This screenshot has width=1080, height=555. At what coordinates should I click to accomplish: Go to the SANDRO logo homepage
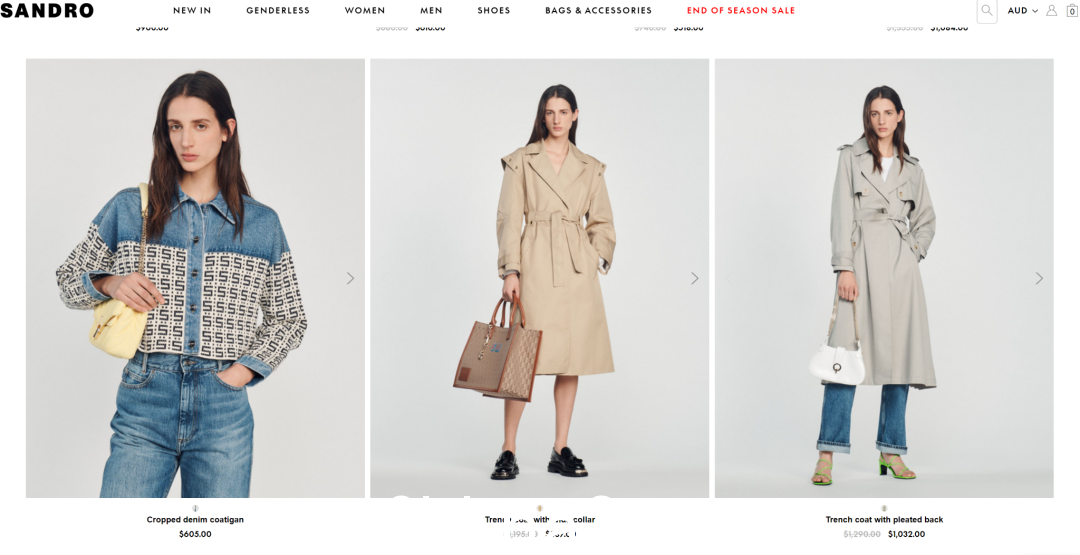pos(47,10)
